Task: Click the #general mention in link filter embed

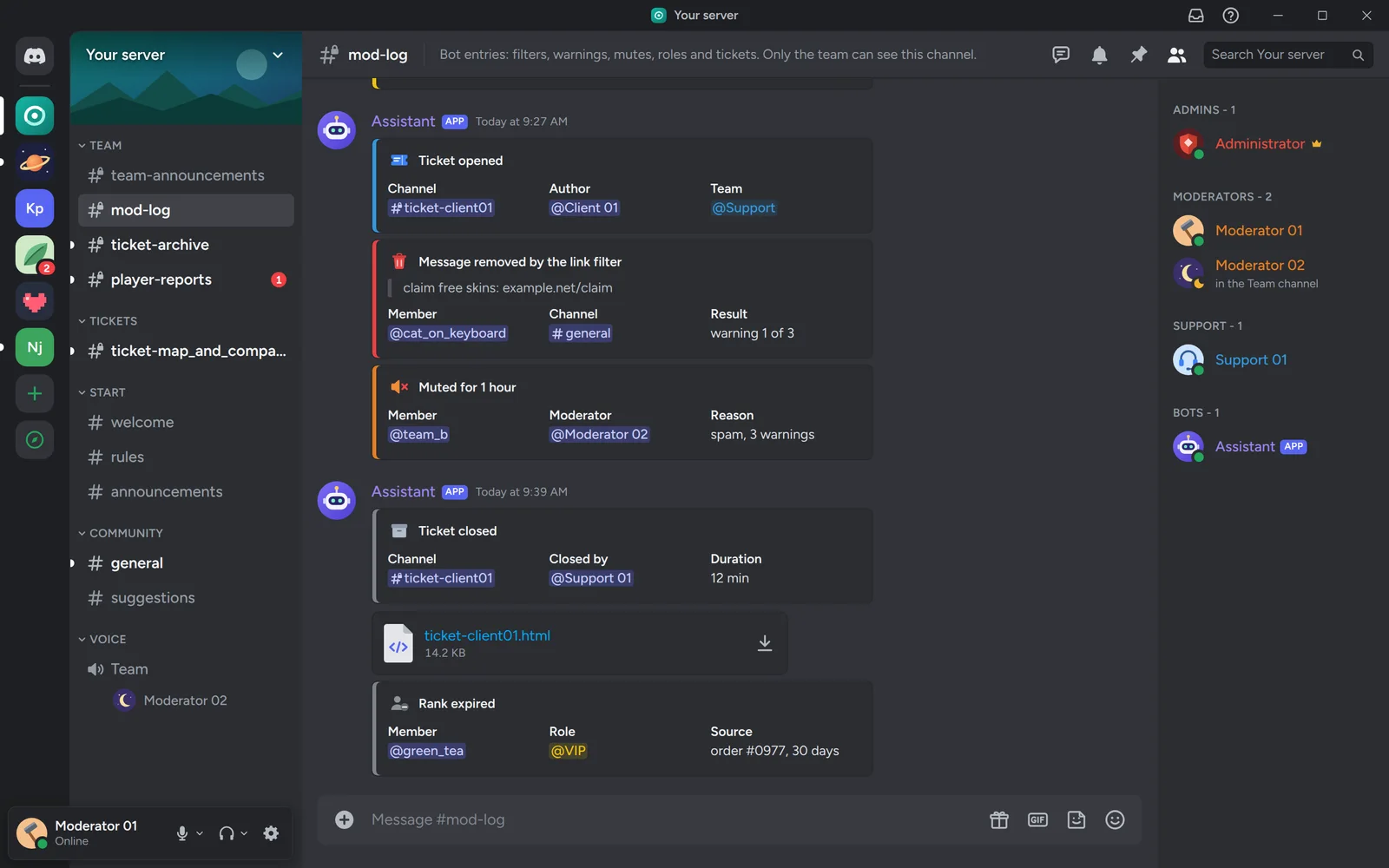Action: point(581,333)
